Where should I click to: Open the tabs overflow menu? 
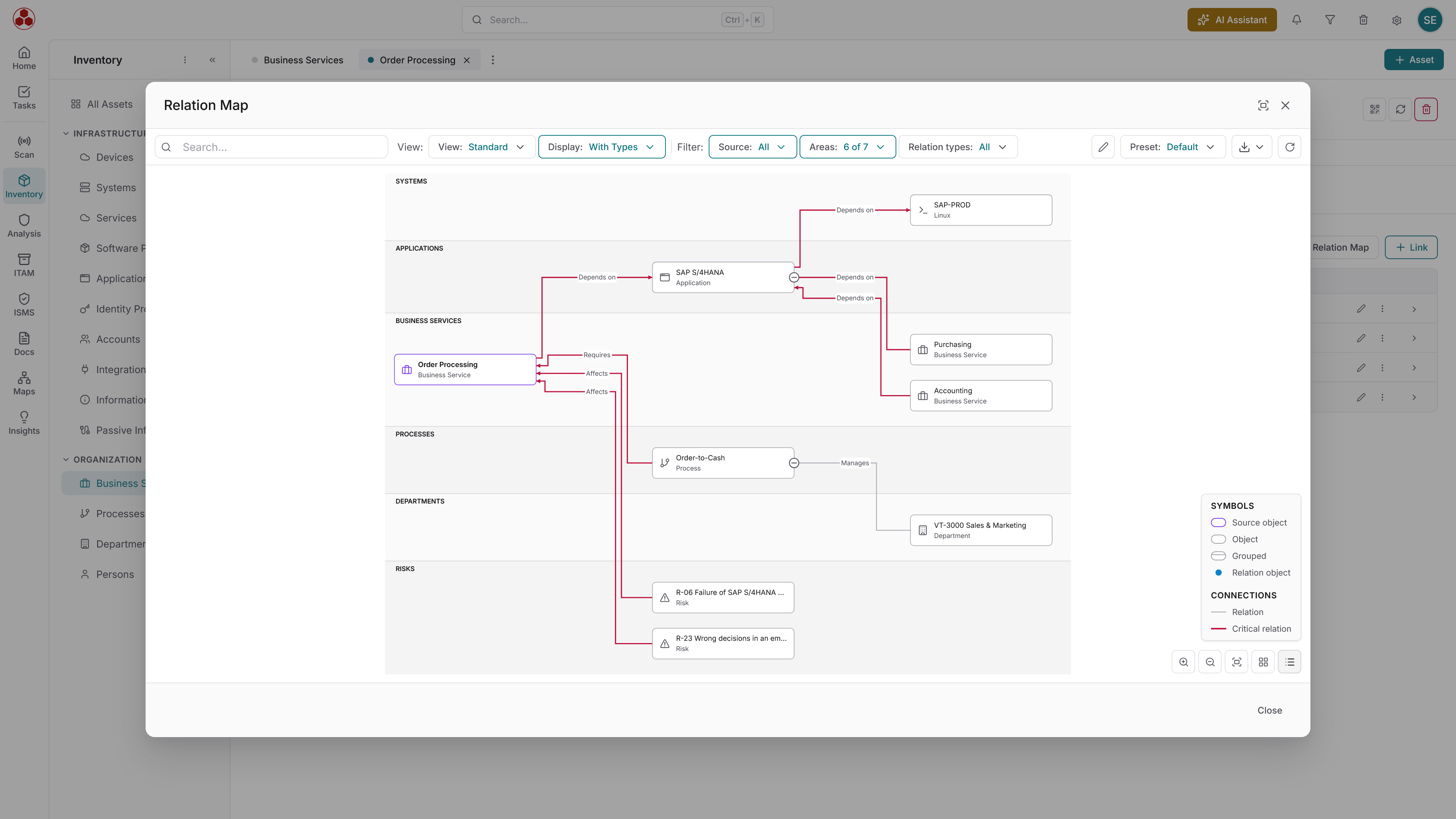pyautogui.click(x=493, y=60)
